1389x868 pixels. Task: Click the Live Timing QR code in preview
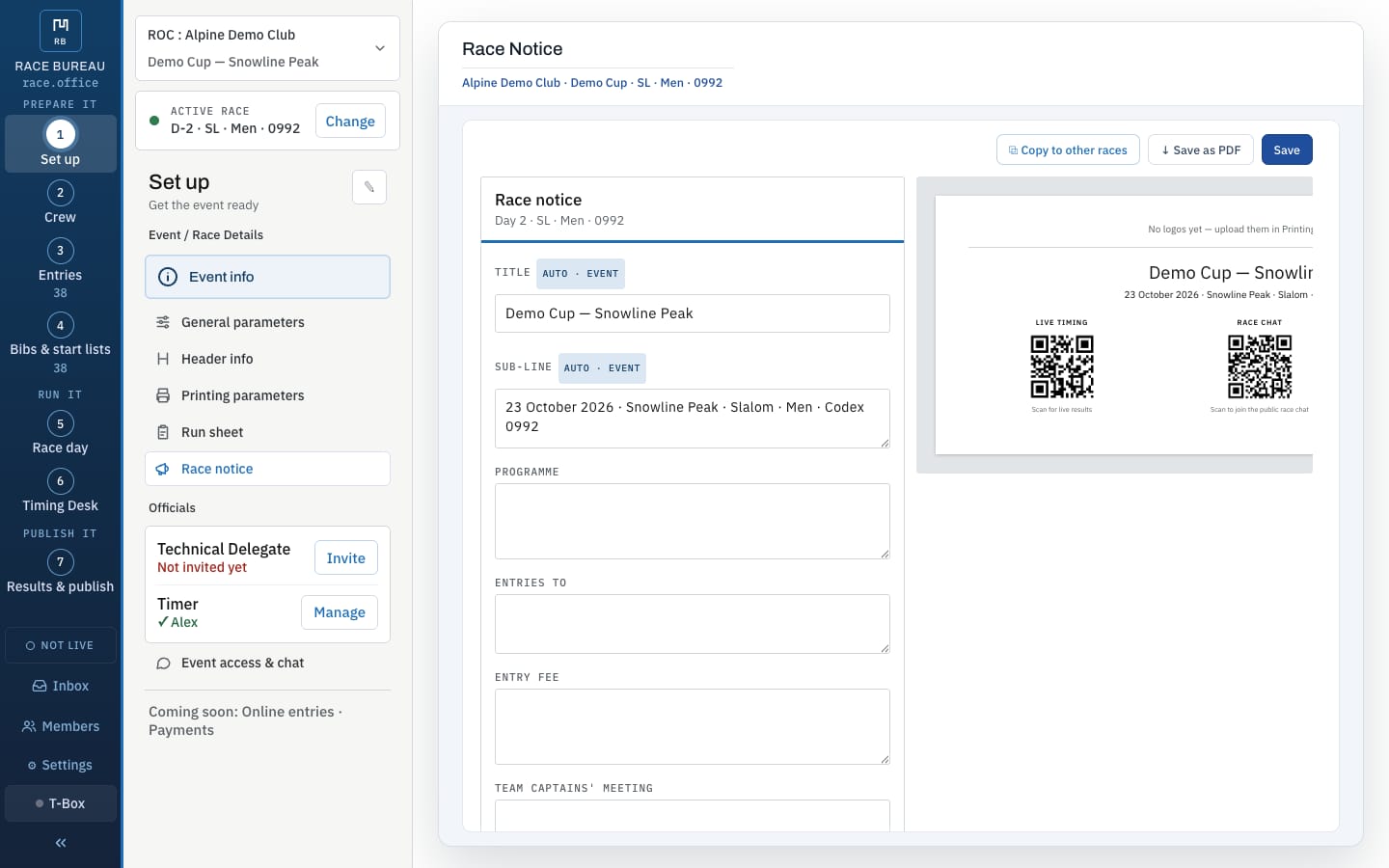(1062, 366)
